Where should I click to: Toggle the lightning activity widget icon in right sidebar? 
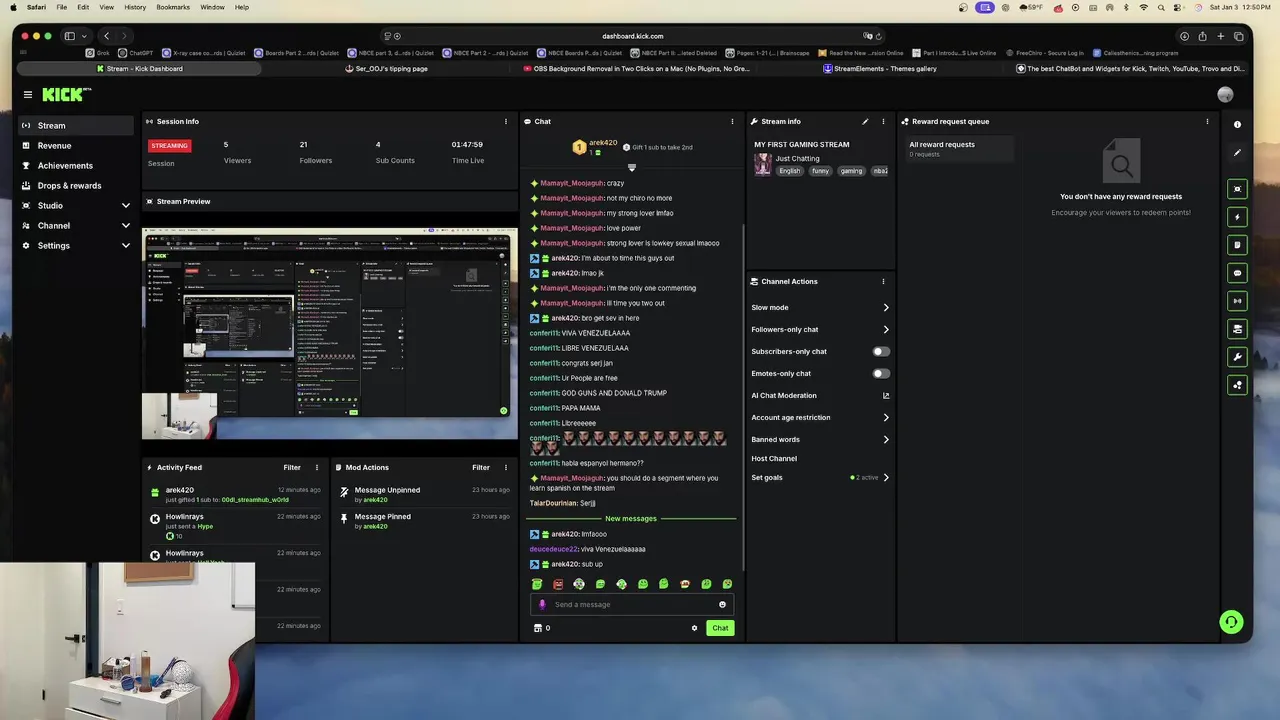pos(1237,217)
